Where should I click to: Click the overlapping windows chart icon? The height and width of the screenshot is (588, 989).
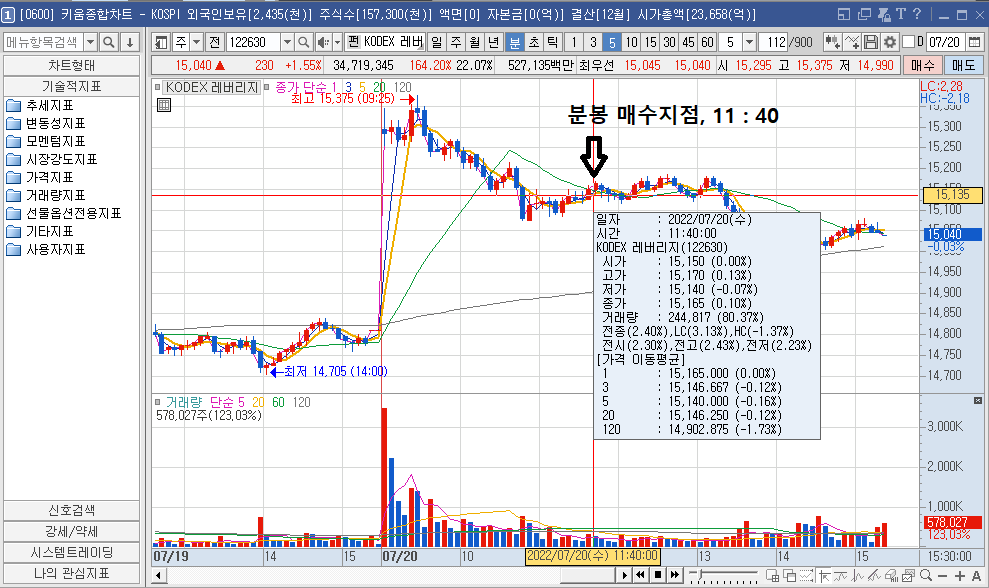pos(789,575)
